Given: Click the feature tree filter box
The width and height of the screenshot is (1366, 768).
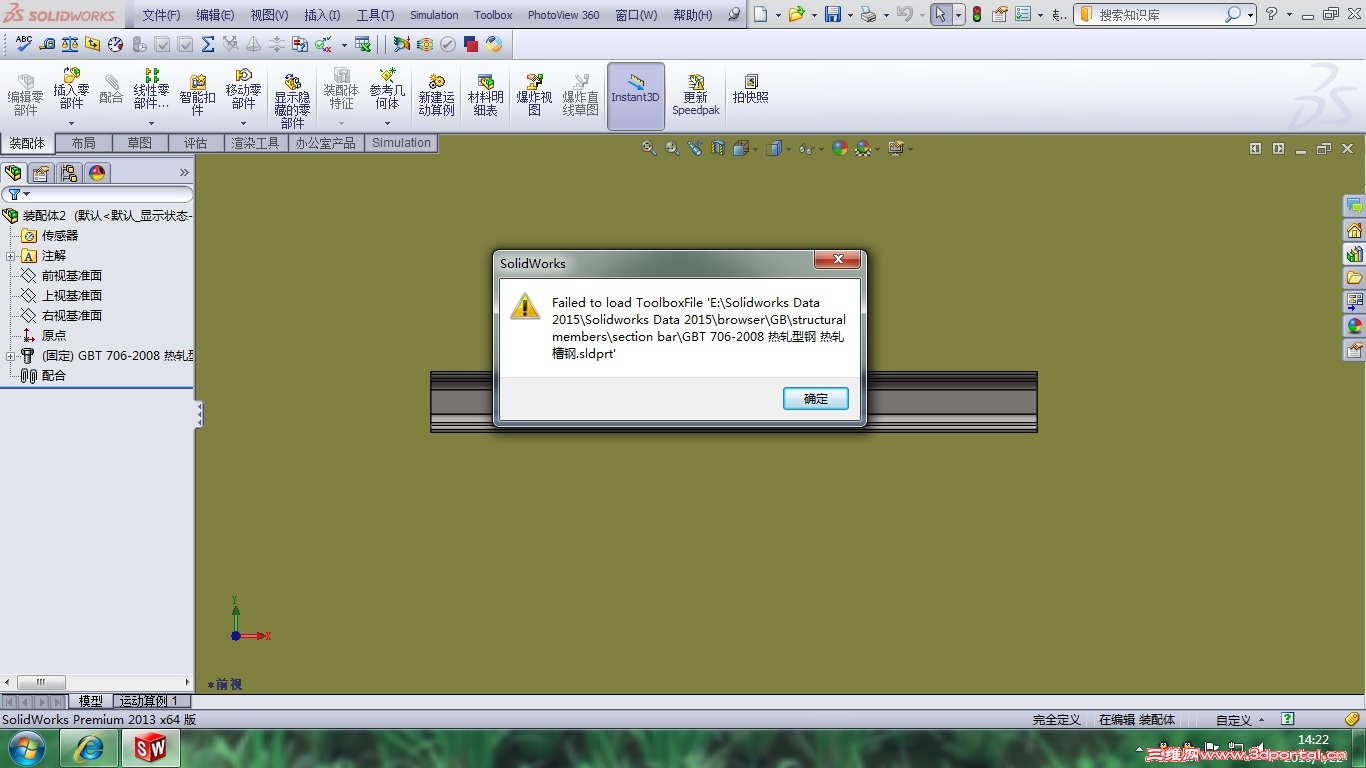Looking at the screenshot, I should 97,194.
